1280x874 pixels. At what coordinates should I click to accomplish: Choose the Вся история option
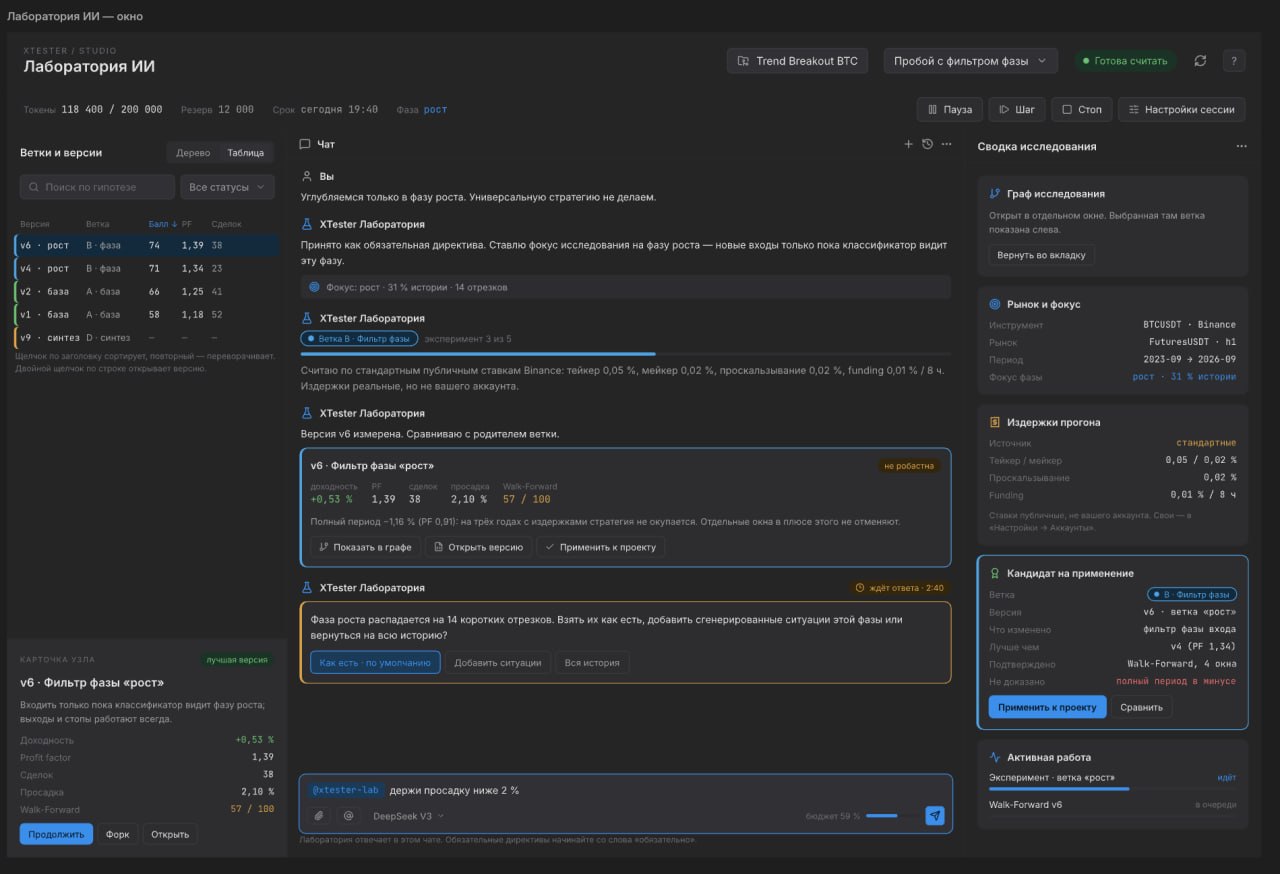click(x=593, y=662)
